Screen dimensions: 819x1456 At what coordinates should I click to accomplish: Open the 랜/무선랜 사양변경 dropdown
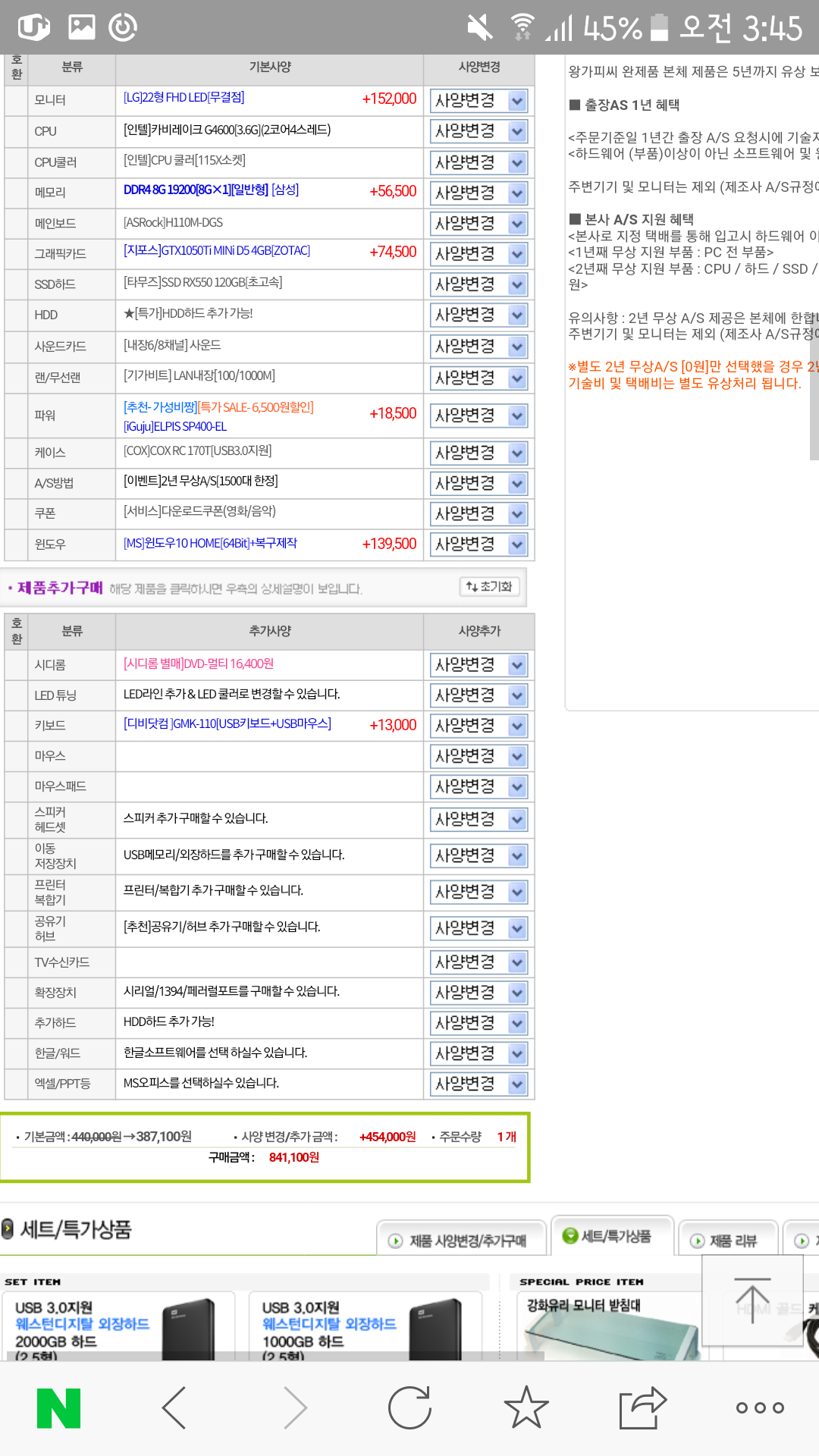click(479, 378)
